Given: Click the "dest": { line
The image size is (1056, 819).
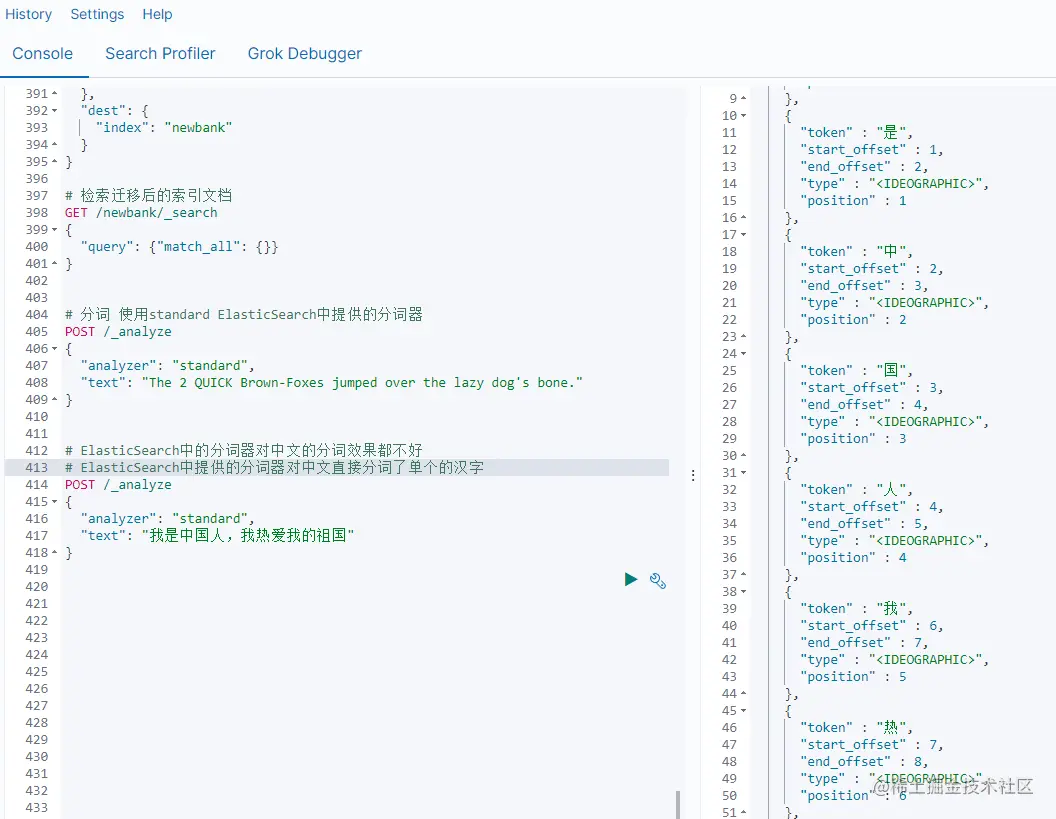Looking at the screenshot, I should click(114, 110).
